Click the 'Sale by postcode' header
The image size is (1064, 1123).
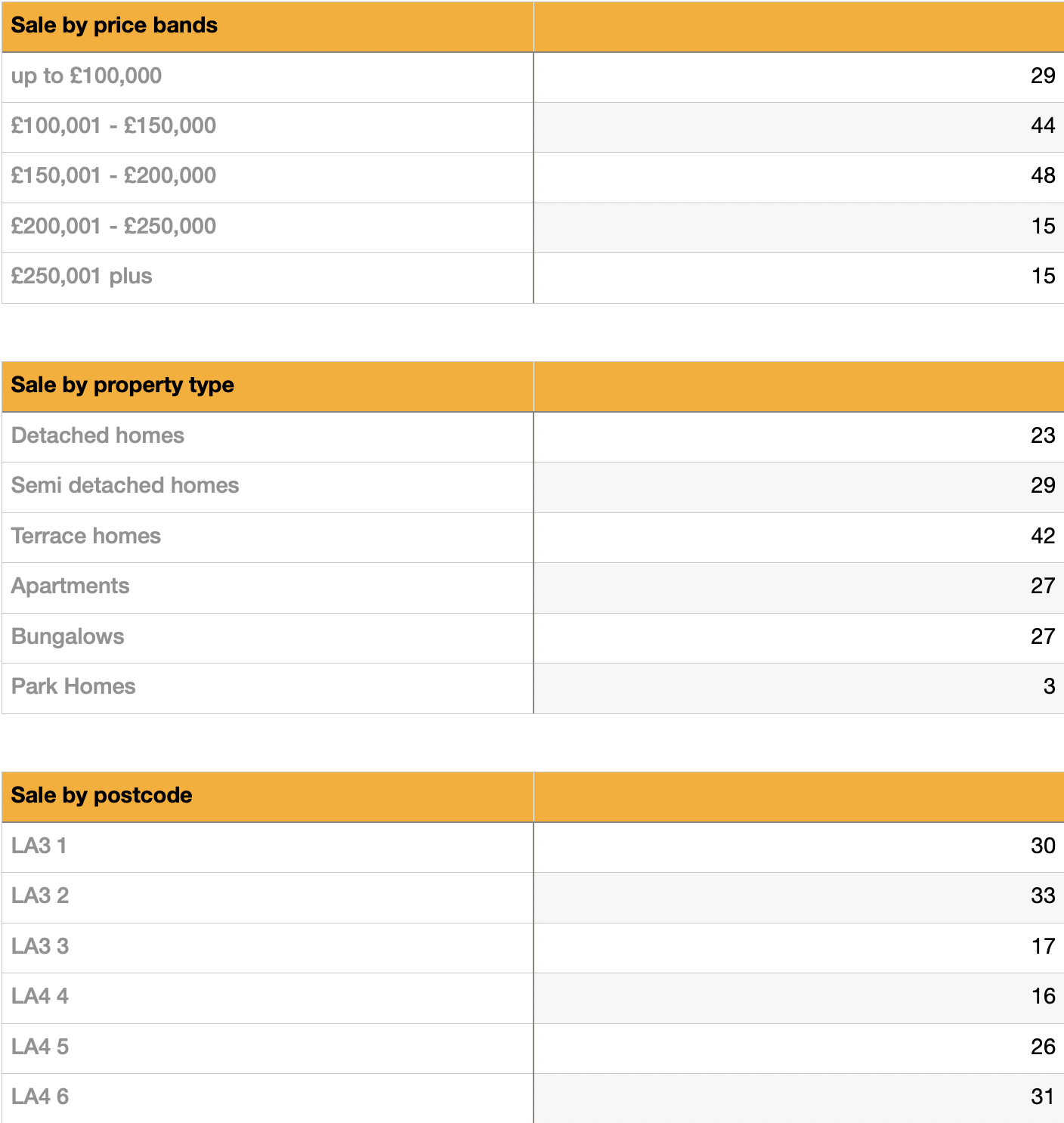click(x=101, y=796)
